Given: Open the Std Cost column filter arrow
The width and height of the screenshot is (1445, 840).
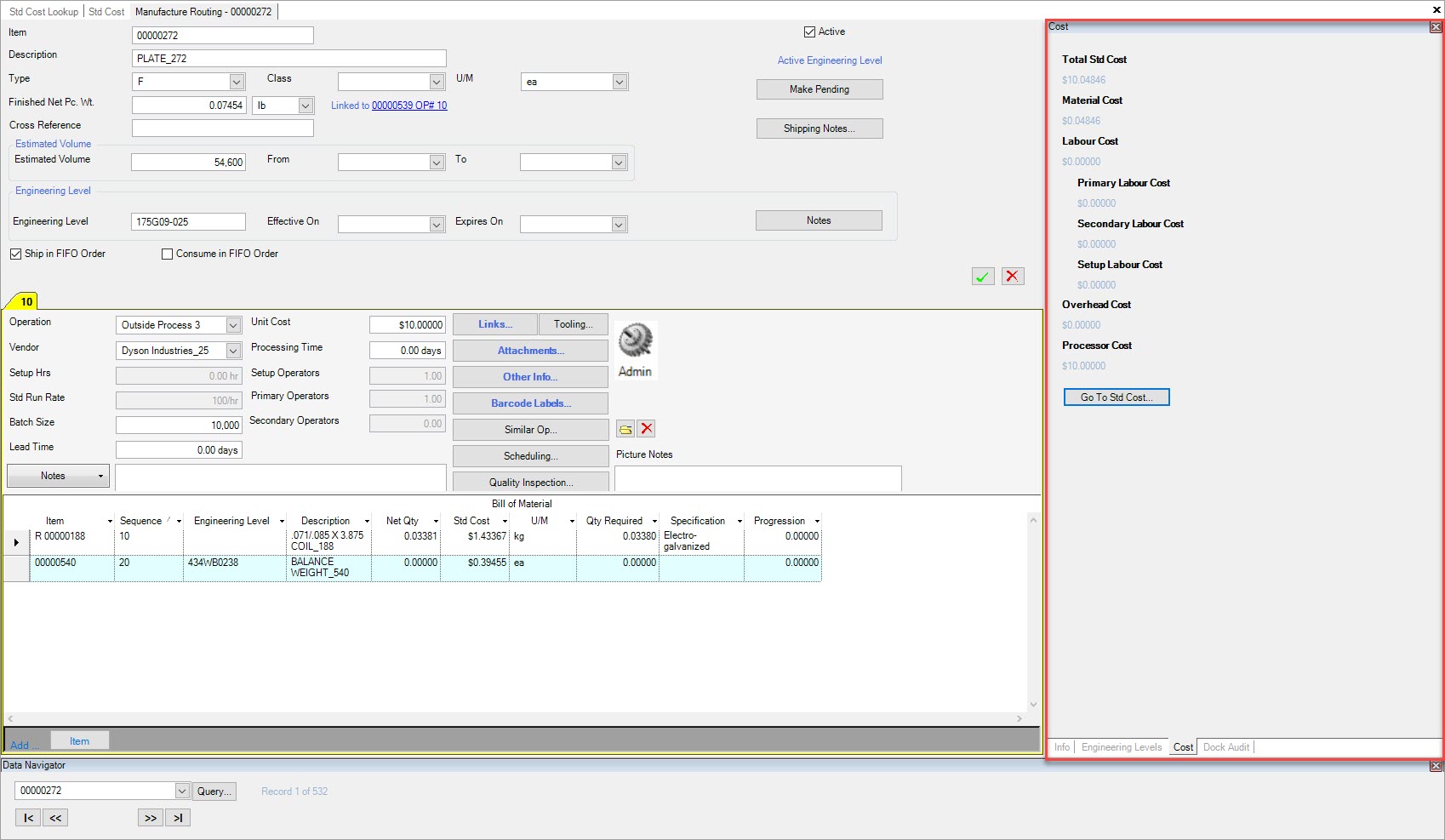Looking at the screenshot, I should tap(505, 521).
